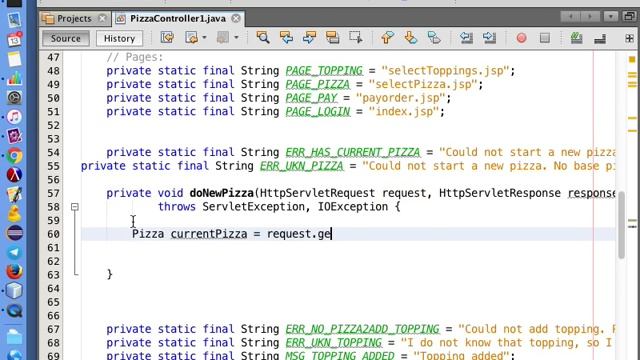Viewport: 640px width, 360px height.
Task: Click the navigate Back history icon
Action: click(191, 38)
